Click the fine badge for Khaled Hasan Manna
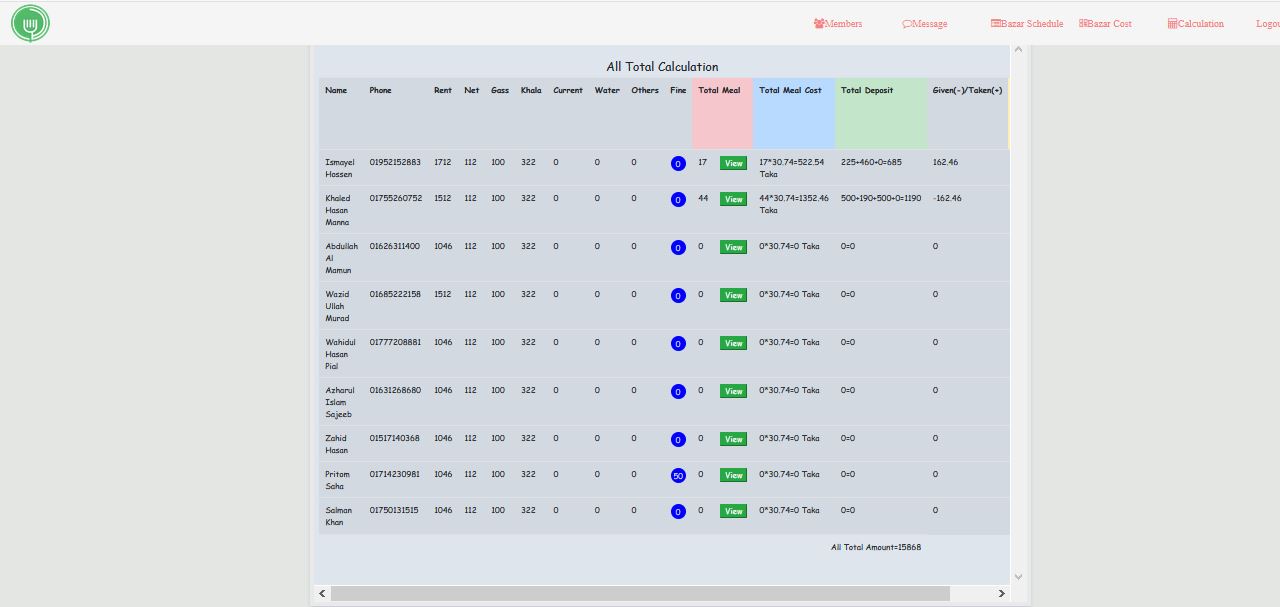 tap(678, 199)
